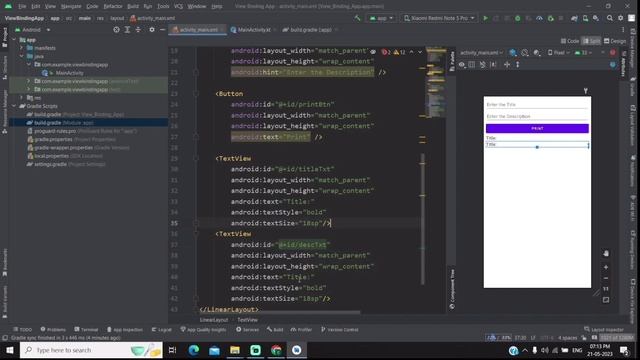This screenshot has height=360, width=640.
Task: Zoom out the design preview with minus
Action: 606,278
